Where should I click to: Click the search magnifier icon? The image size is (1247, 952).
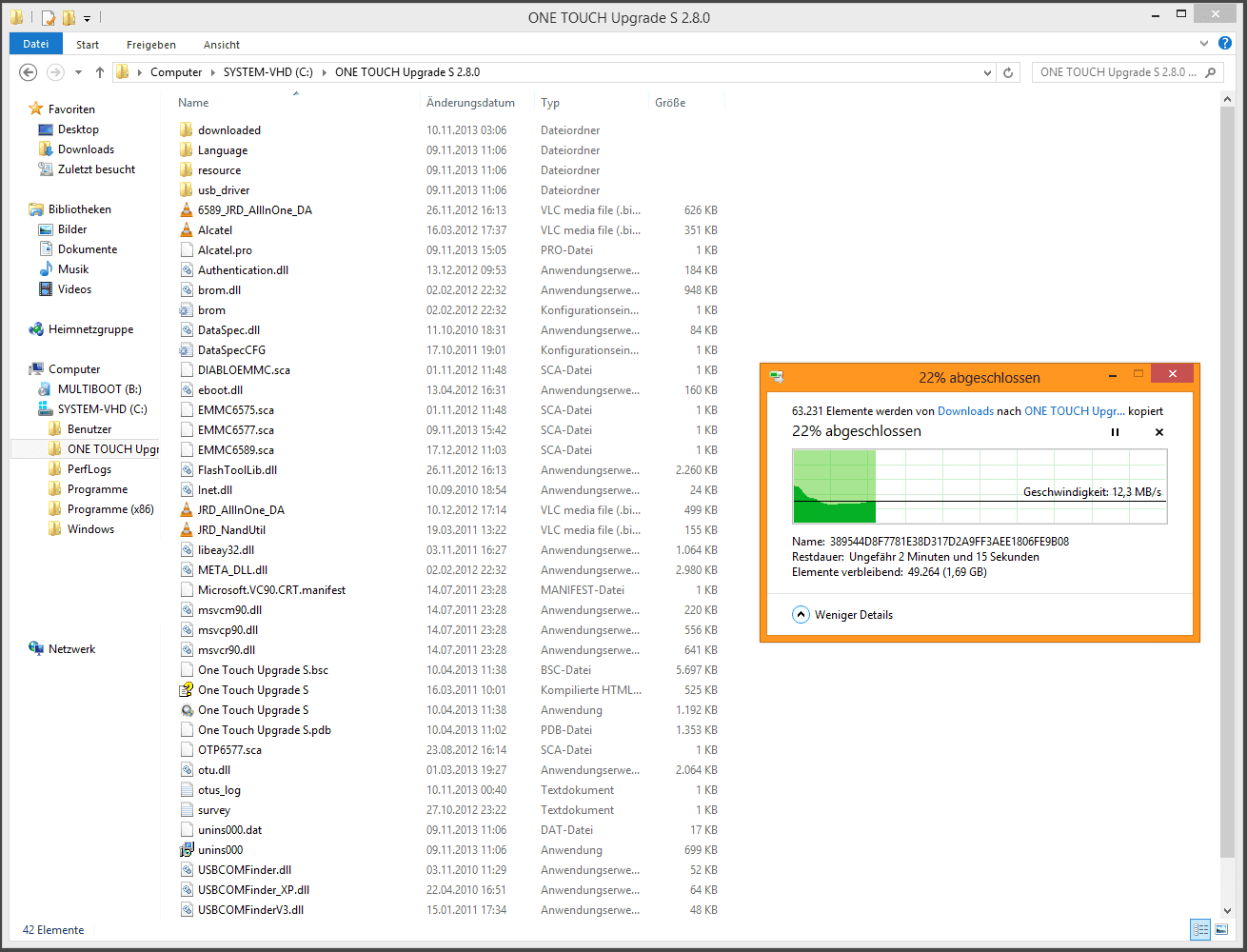pyautogui.click(x=1211, y=72)
